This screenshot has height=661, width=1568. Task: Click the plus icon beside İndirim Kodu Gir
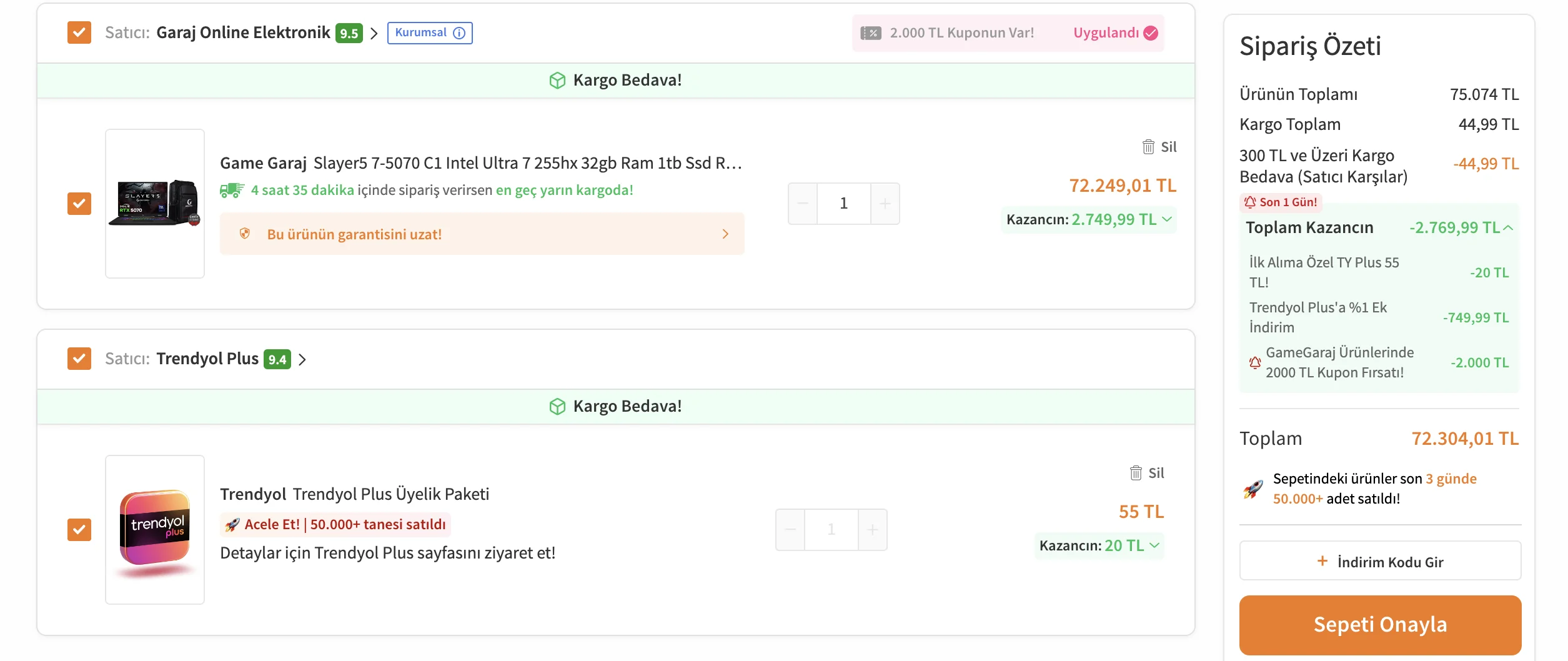tap(1322, 561)
